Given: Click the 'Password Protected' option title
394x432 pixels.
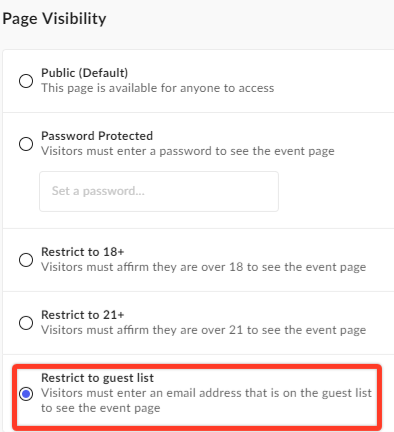Looking at the screenshot, I should click(97, 136).
